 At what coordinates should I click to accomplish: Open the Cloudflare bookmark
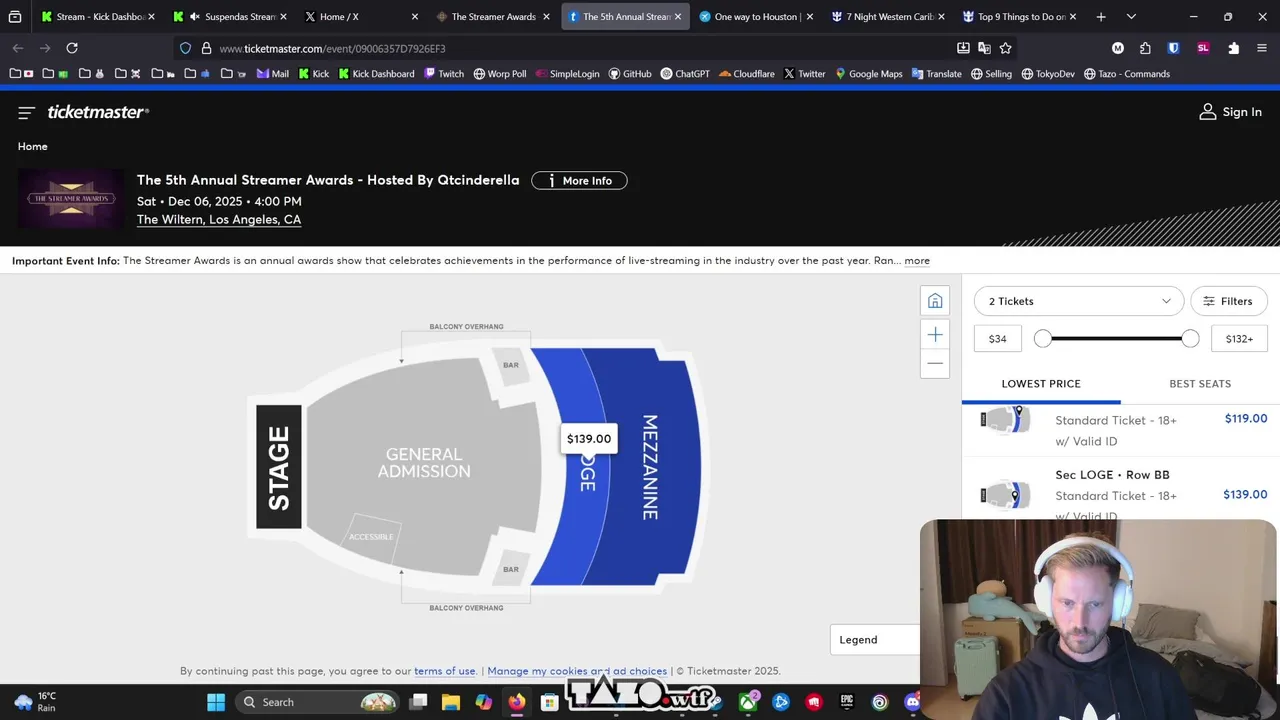pyautogui.click(x=747, y=74)
